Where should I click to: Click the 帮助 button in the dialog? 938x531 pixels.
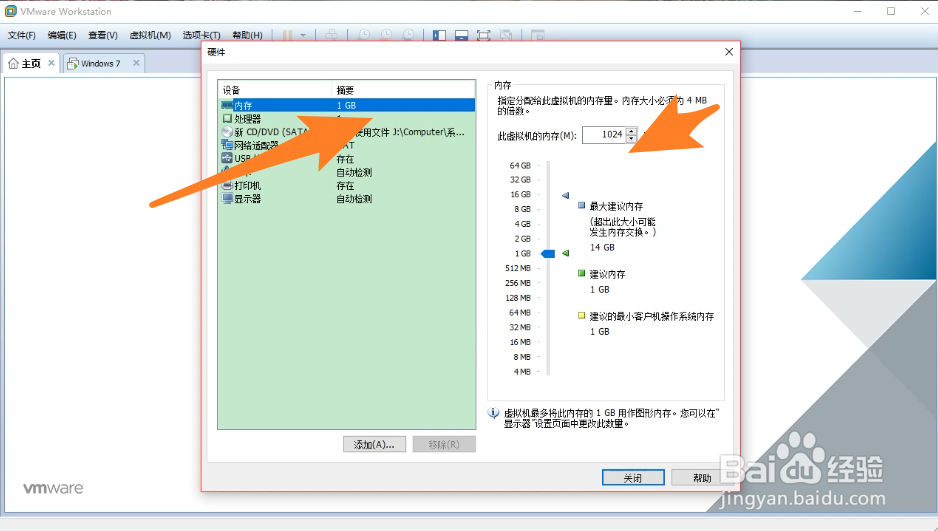pos(702,477)
